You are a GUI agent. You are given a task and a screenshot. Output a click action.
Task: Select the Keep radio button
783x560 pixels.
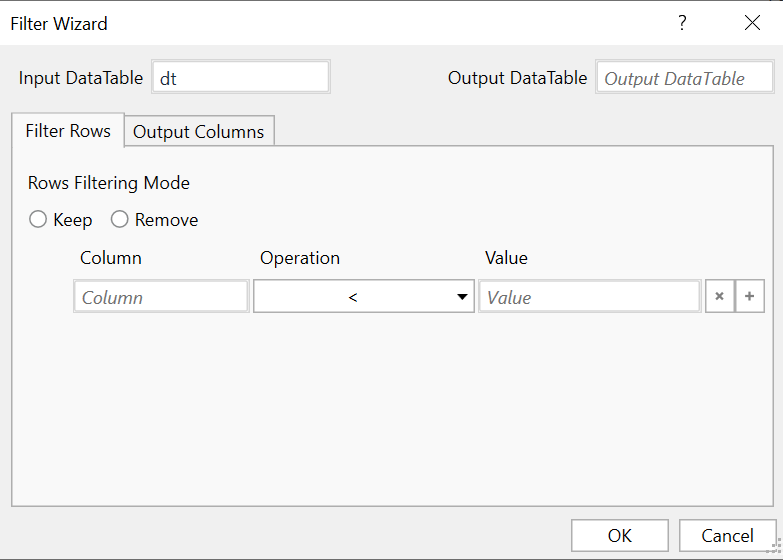(38, 220)
